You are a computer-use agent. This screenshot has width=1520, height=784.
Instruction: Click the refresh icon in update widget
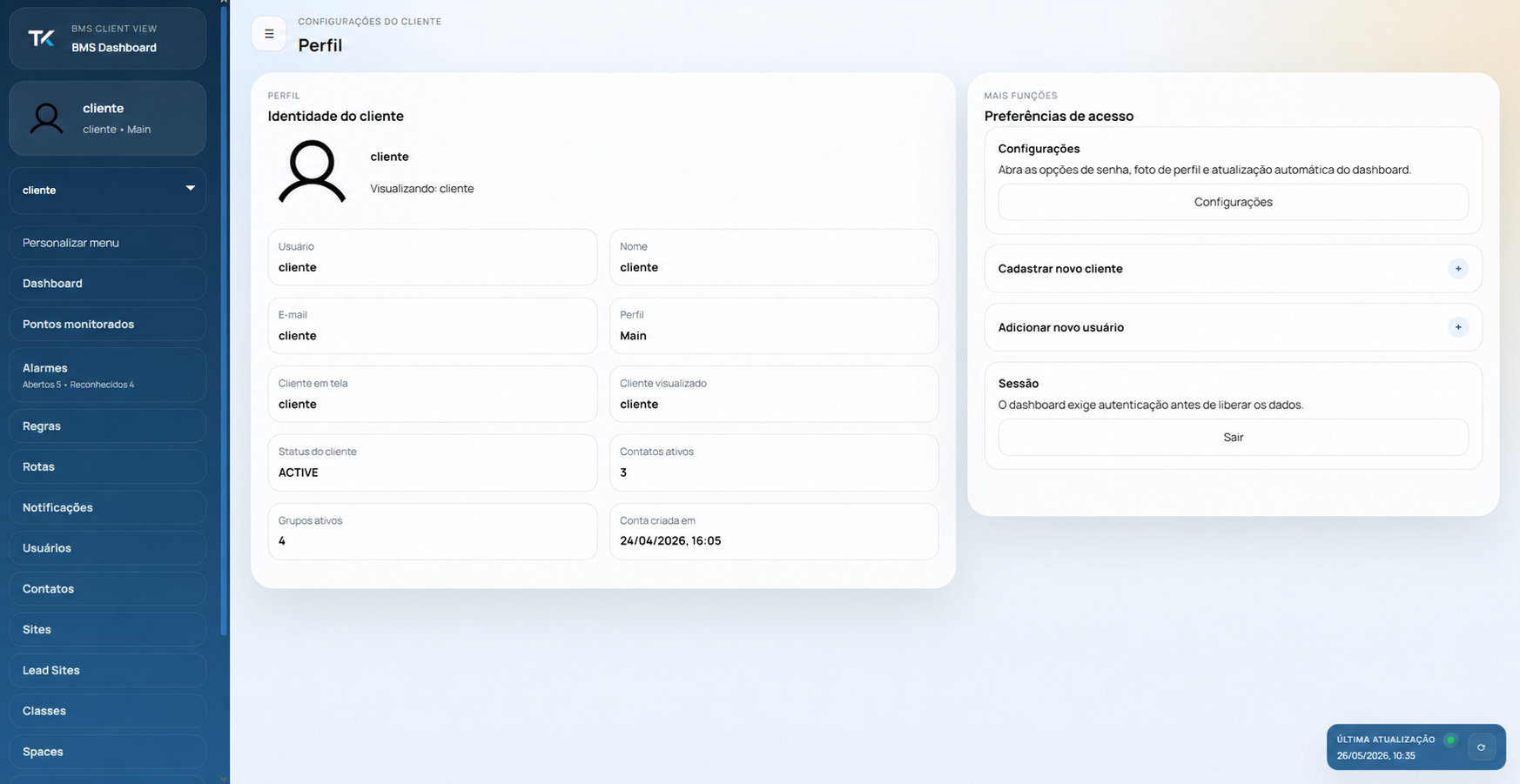1481,747
